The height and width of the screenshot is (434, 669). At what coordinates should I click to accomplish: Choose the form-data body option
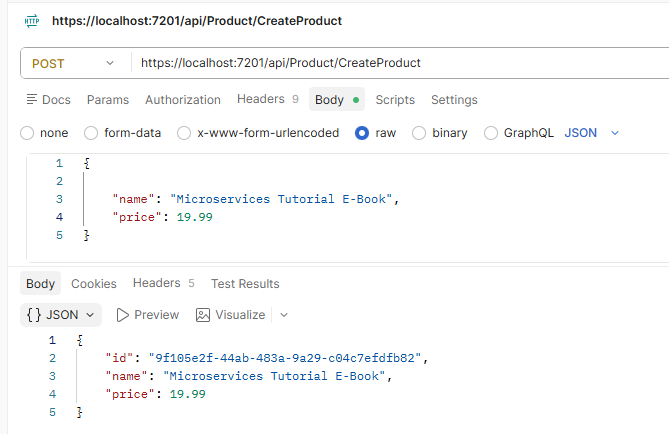click(122, 133)
